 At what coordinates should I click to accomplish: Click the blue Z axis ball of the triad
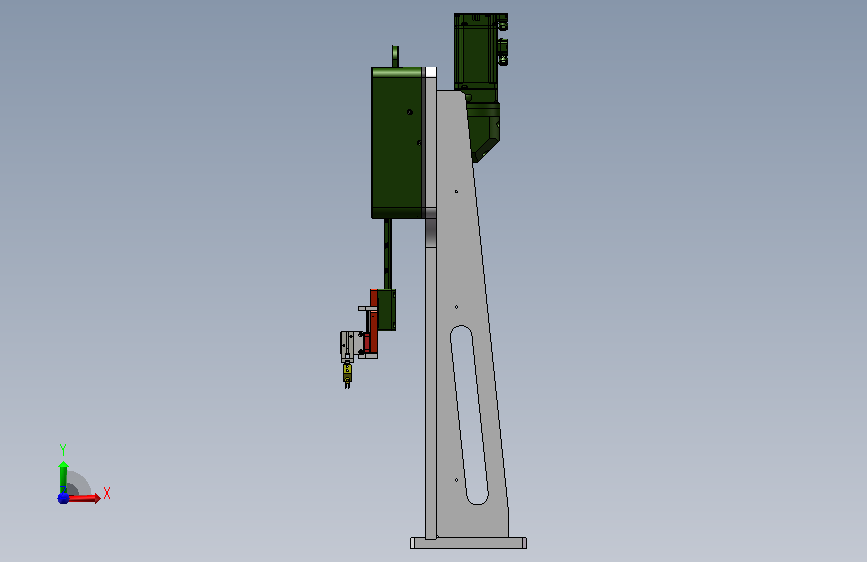pyautogui.click(x=63, y=498)
